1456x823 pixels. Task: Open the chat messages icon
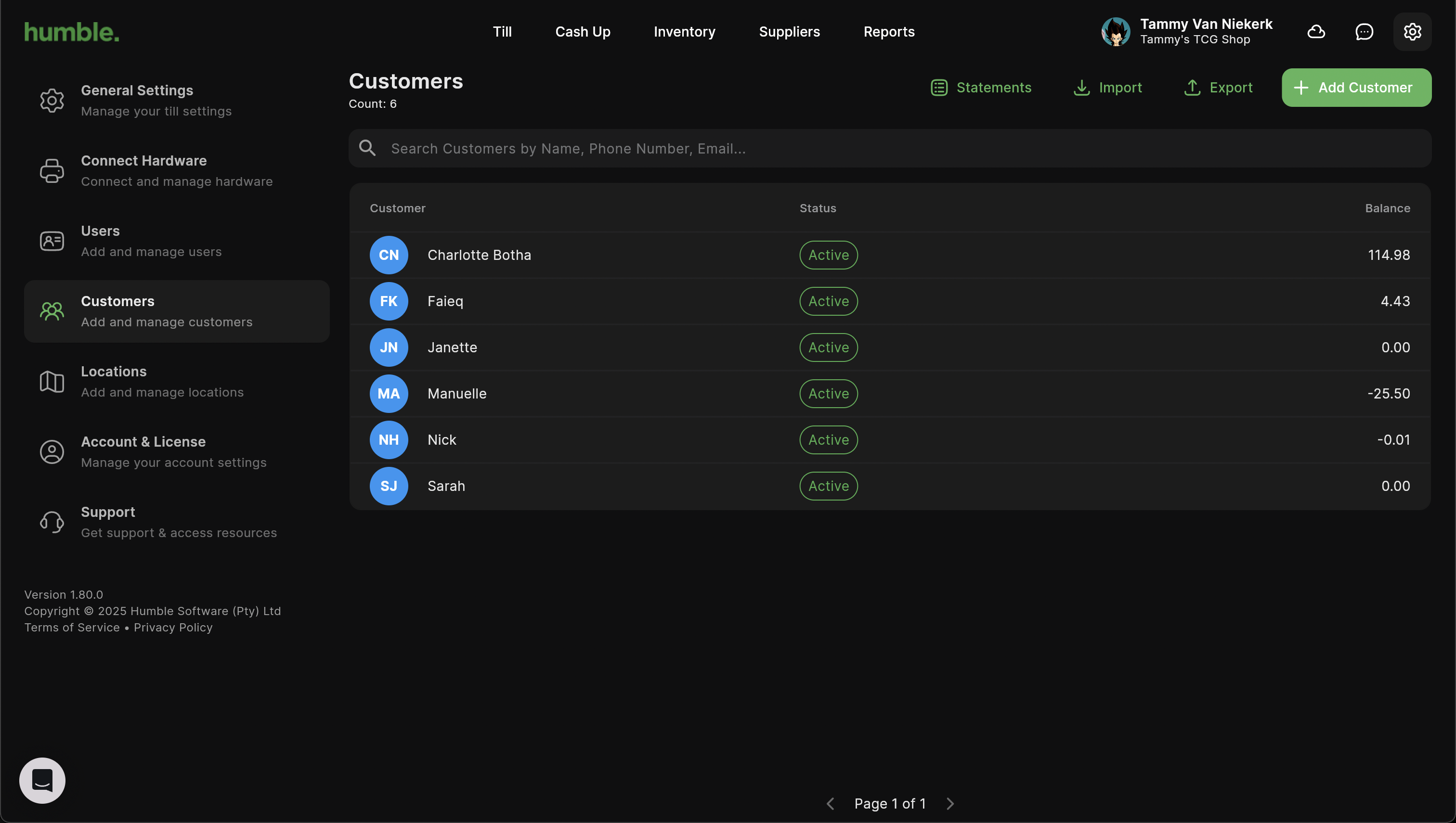pyautogui.click(x=1364, y=32)
